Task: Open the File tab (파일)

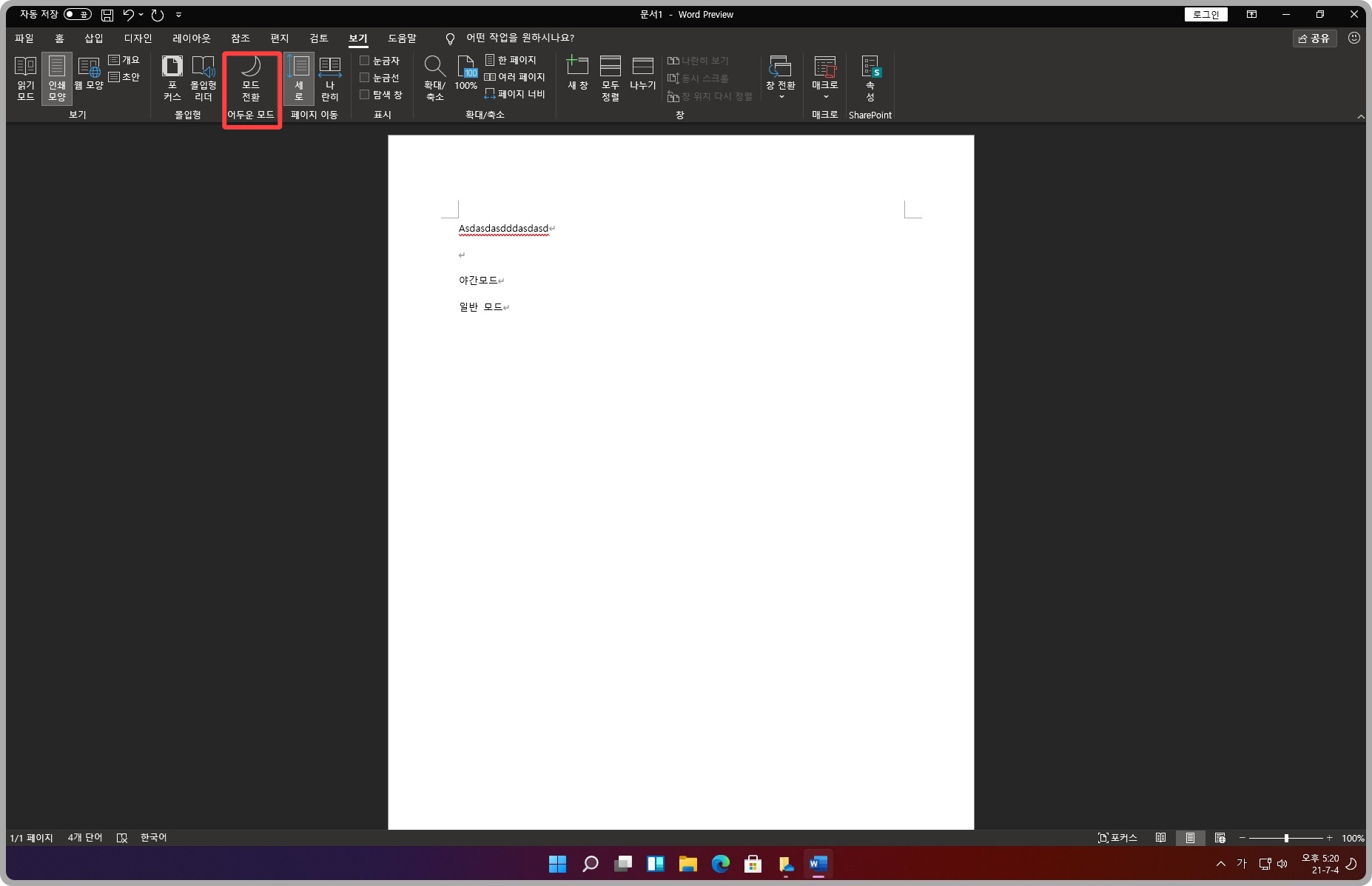Action: point(24,38)
